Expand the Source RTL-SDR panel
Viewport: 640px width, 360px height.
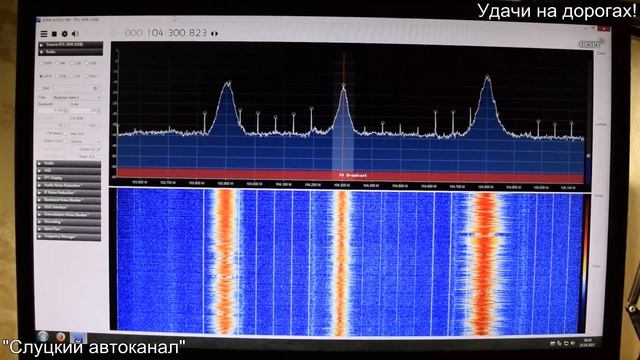(x=70, y=44)
